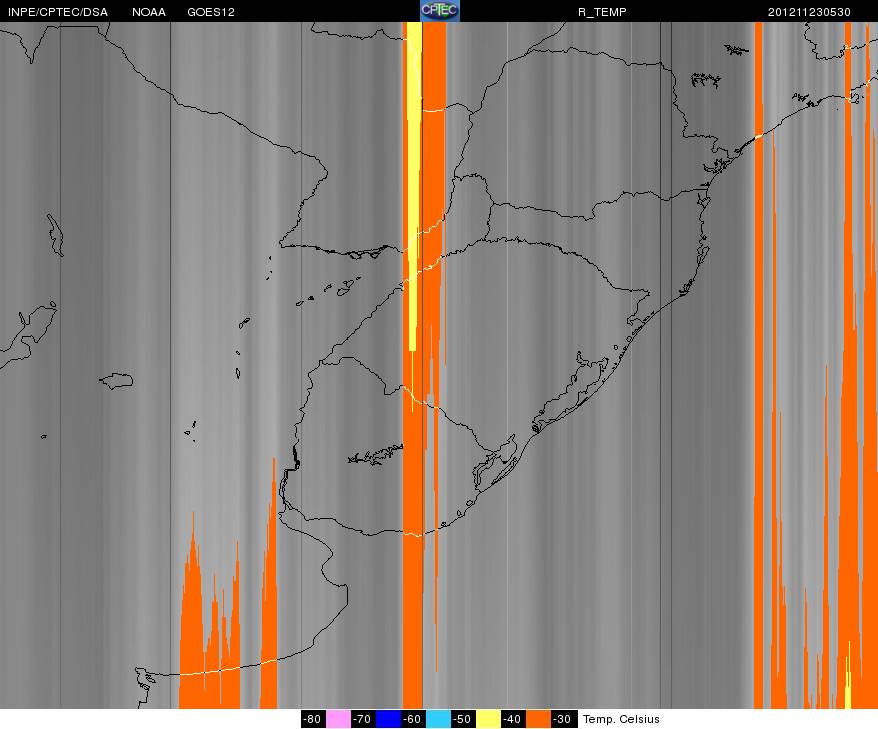Click the cyan legend color swatch
This screenshot has height=729, width=878.
click(438, 719)
